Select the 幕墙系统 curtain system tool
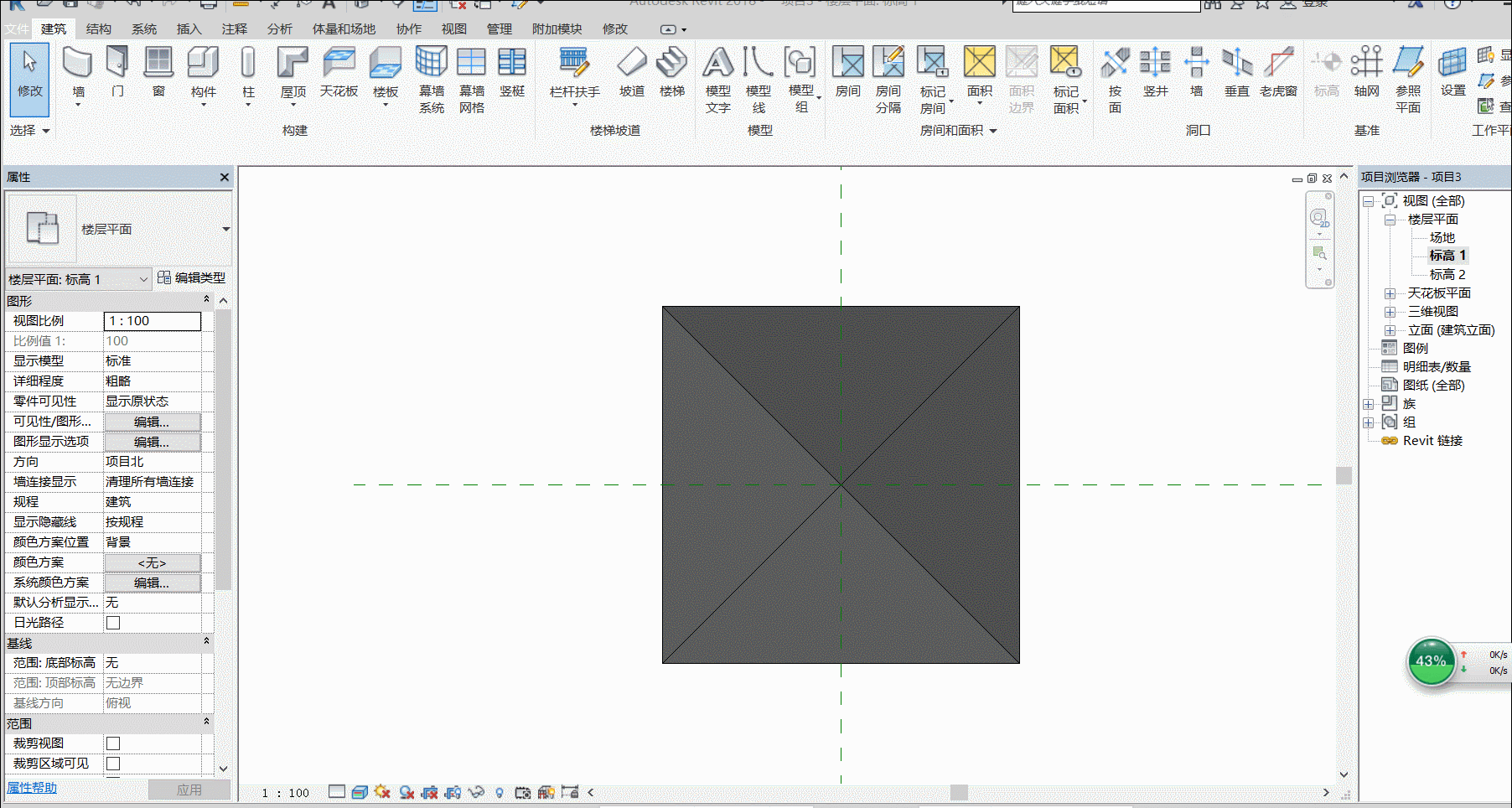The height and width of the screenshot is (808, 1512). coord(432,80)
